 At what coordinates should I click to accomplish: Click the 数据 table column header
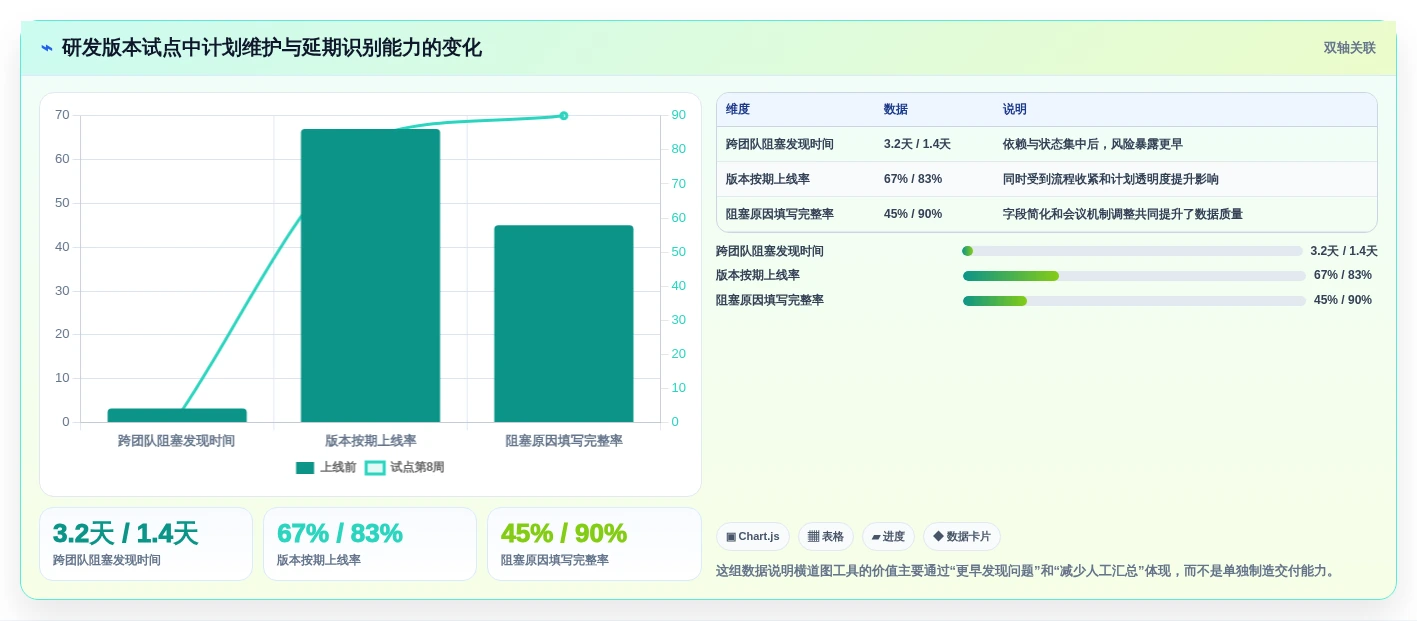point(896,110)
